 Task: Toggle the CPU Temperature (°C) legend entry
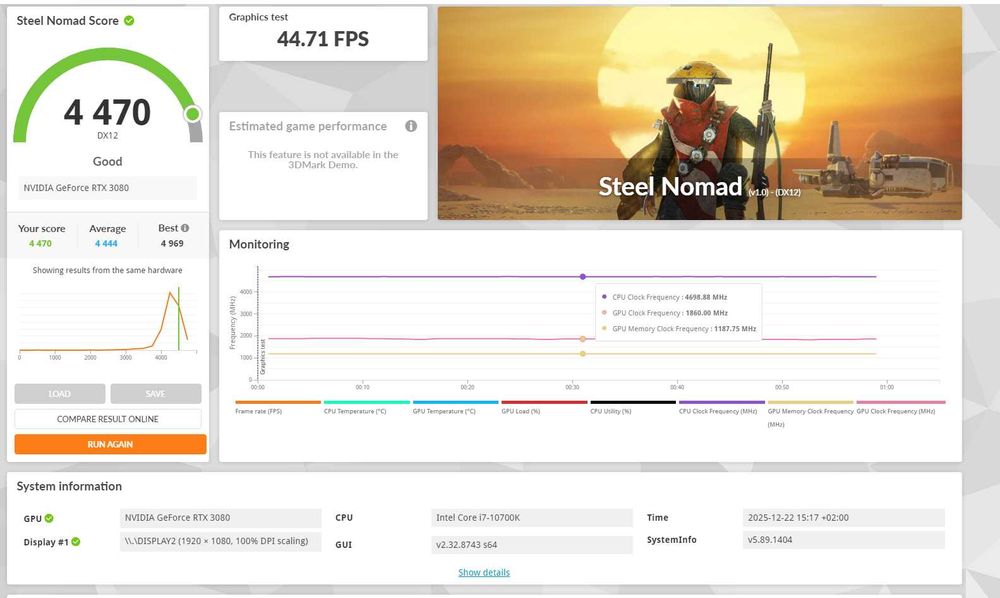point(367,407)
